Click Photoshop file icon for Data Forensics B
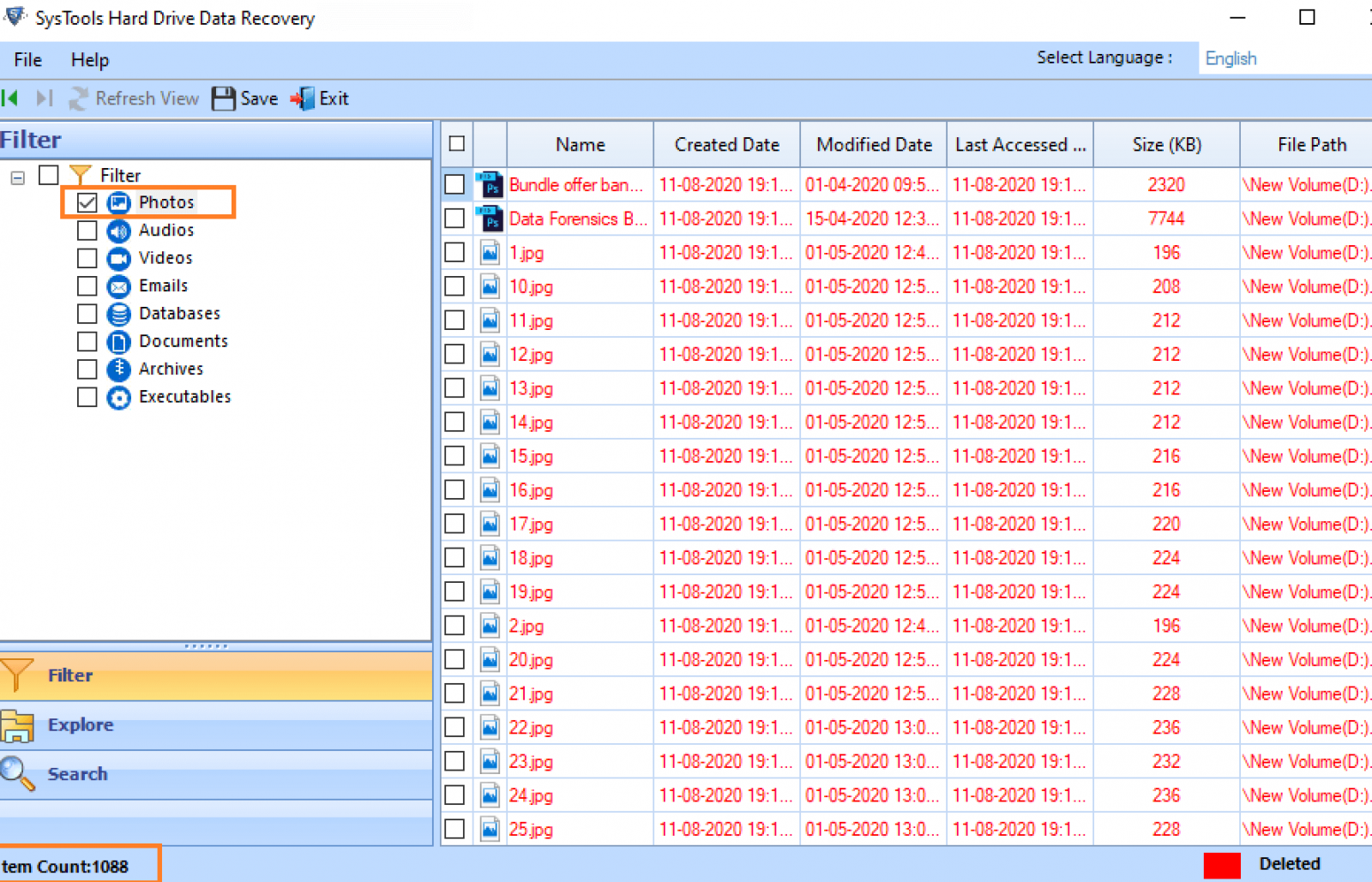This screenshot has height=882, width=1372. tap(490, 219)
